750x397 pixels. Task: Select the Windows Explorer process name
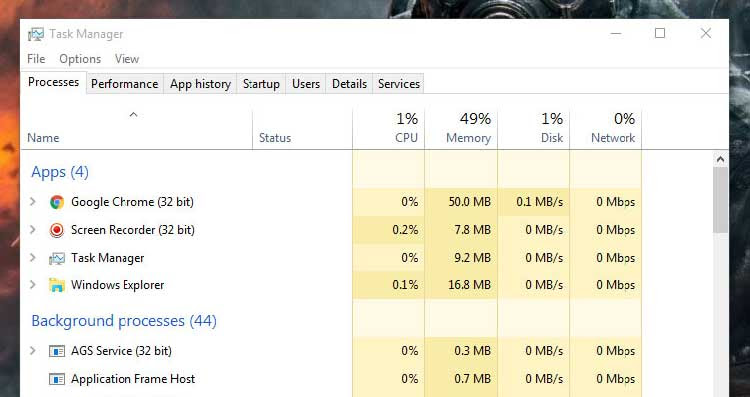(118, 285)
